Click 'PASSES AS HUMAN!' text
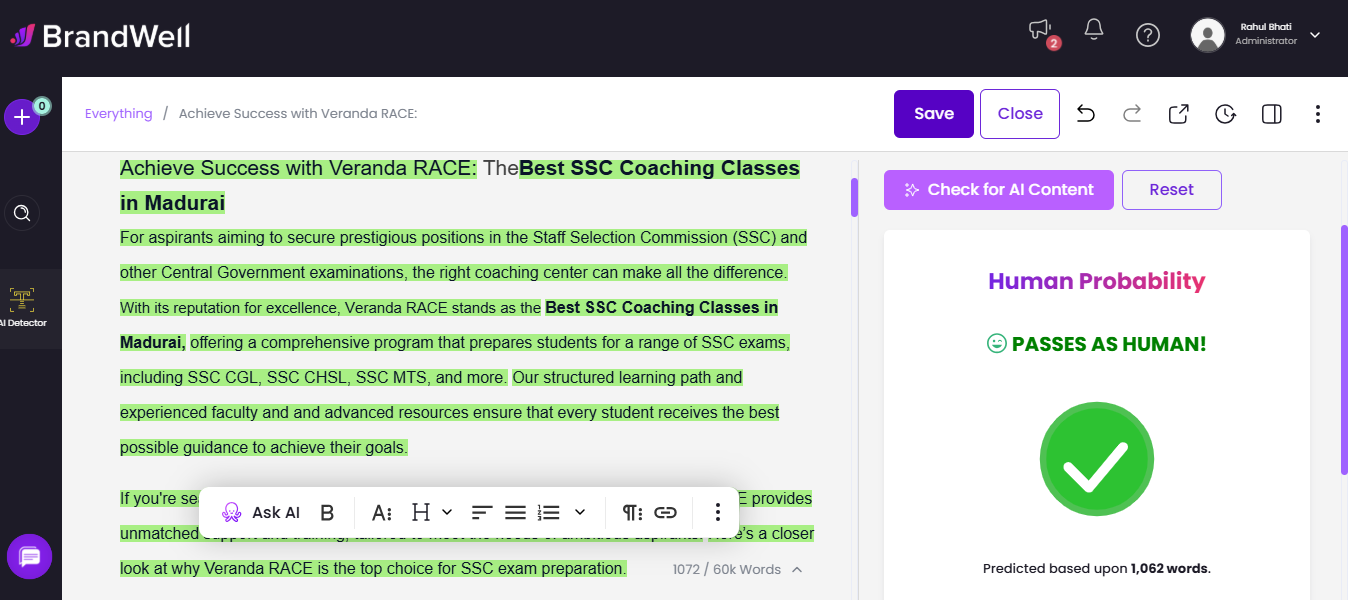 click(1109, 344)
